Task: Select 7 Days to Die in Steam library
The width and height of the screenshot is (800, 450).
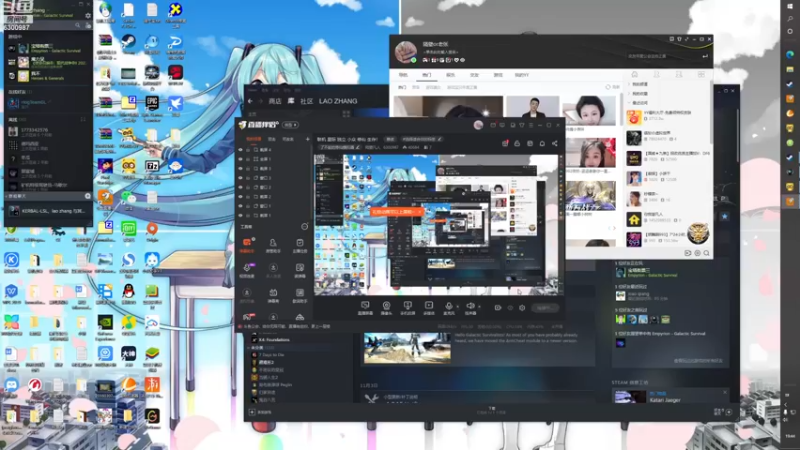Action: (x=270, y=355)
